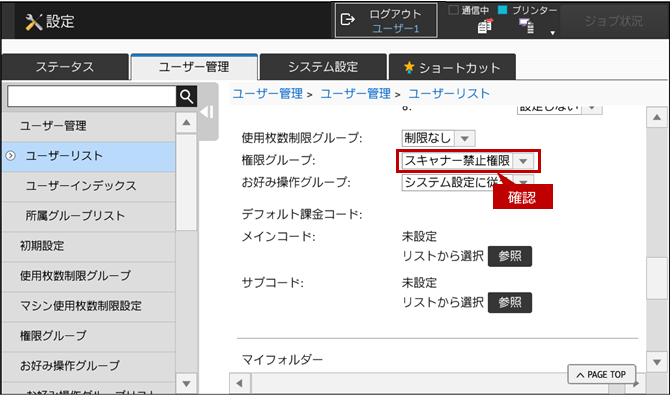The height and width of the screenshot is (396, 670).
Task: Select お好み操作グループ in the side menu
Action: click(88, 366)
